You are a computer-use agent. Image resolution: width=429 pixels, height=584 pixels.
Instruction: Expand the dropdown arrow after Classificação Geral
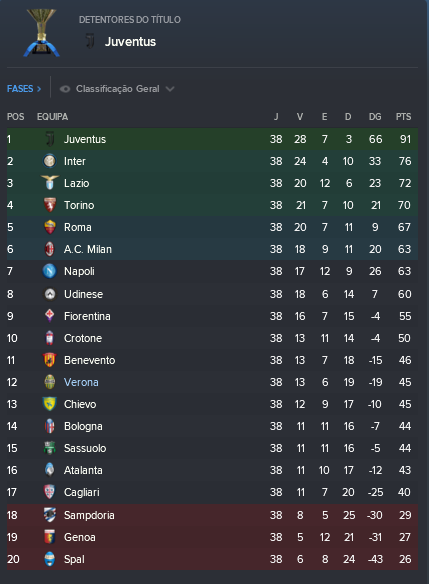pyautogui.click(x=170, y=89)
